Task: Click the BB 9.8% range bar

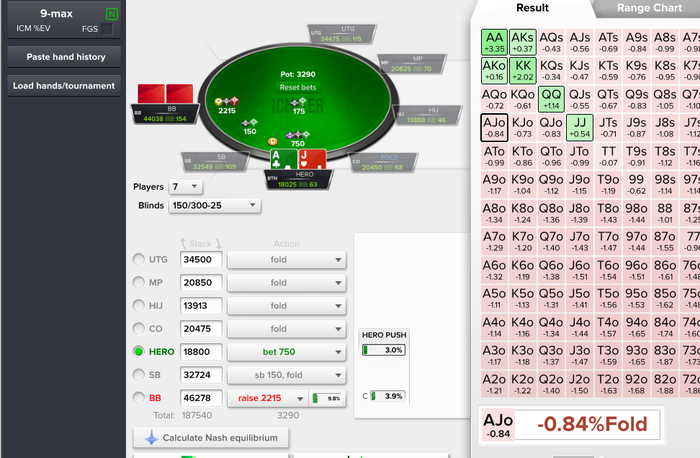Action: click(327, 398)
